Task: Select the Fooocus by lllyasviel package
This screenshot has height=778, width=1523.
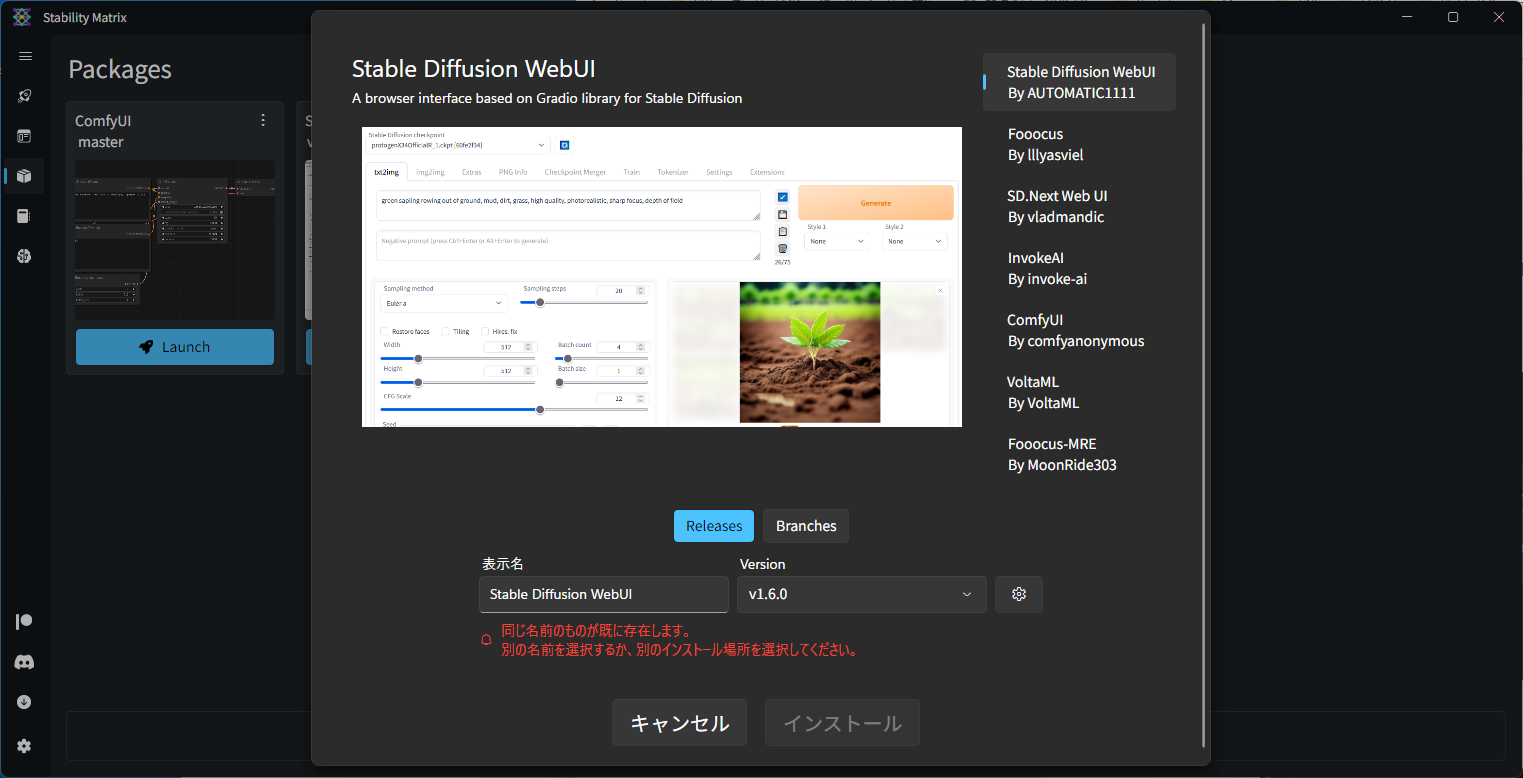Action: click(1080, 144)
